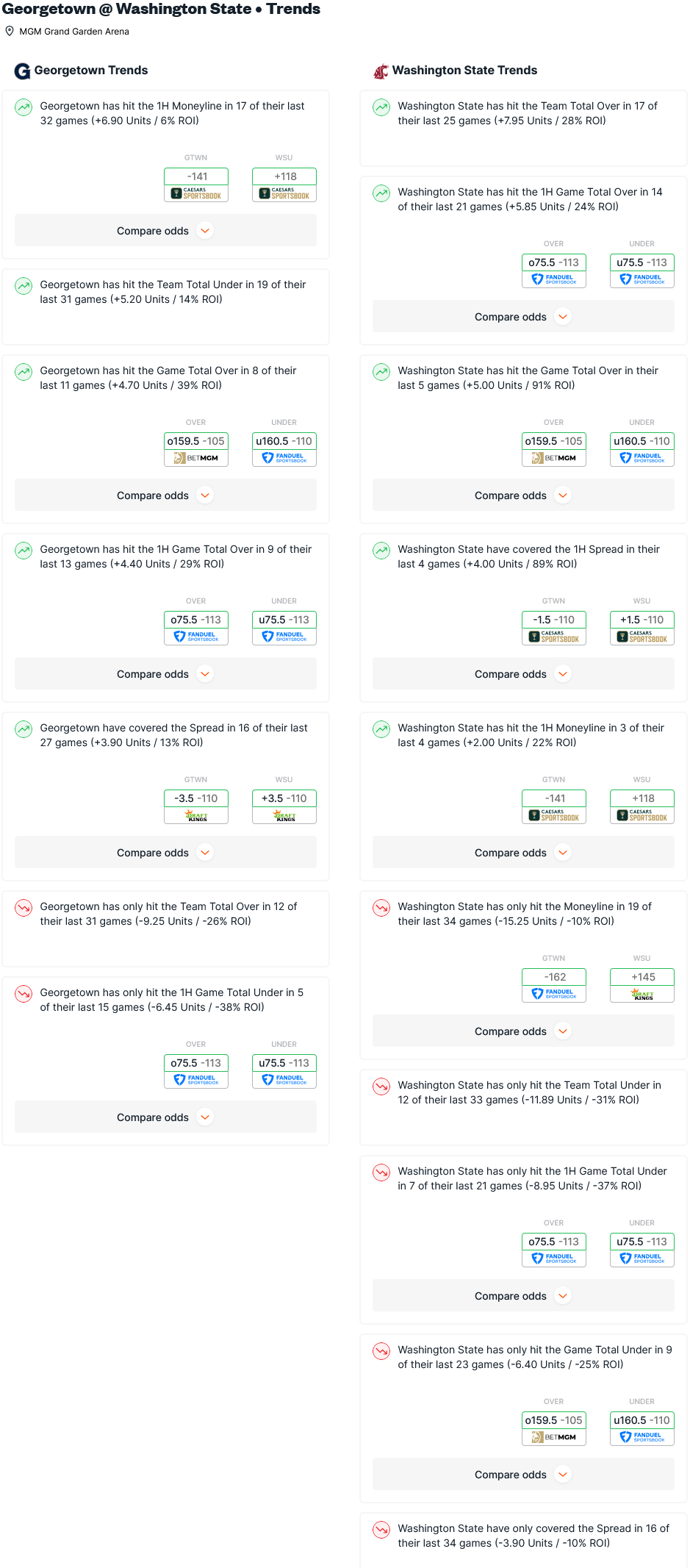Screen dimensions: 690x1568
Task: Click red trend icon for Washington State Spread trend
Action: pos(381,1530)
